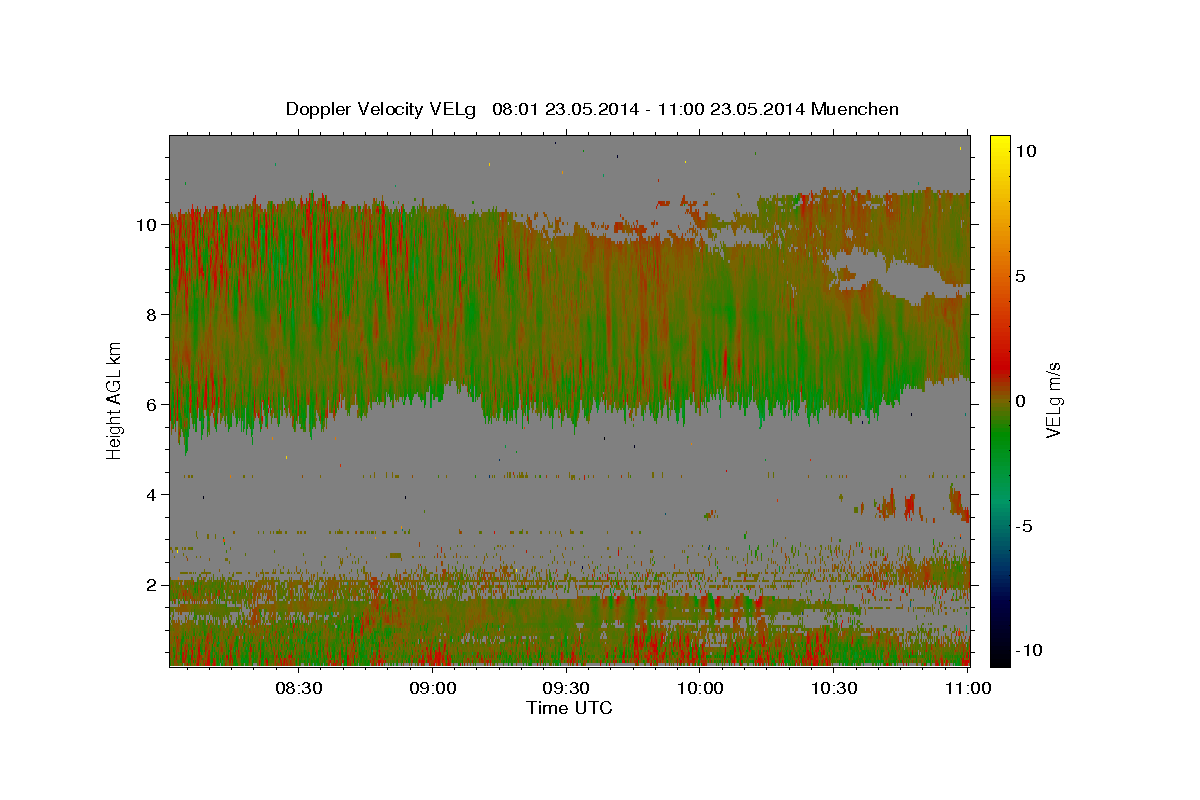Image resolution: width=1200 pixels, height=800 pixels.
Task: Select the 09:00 time tick label
Action: tap(435, 688)
